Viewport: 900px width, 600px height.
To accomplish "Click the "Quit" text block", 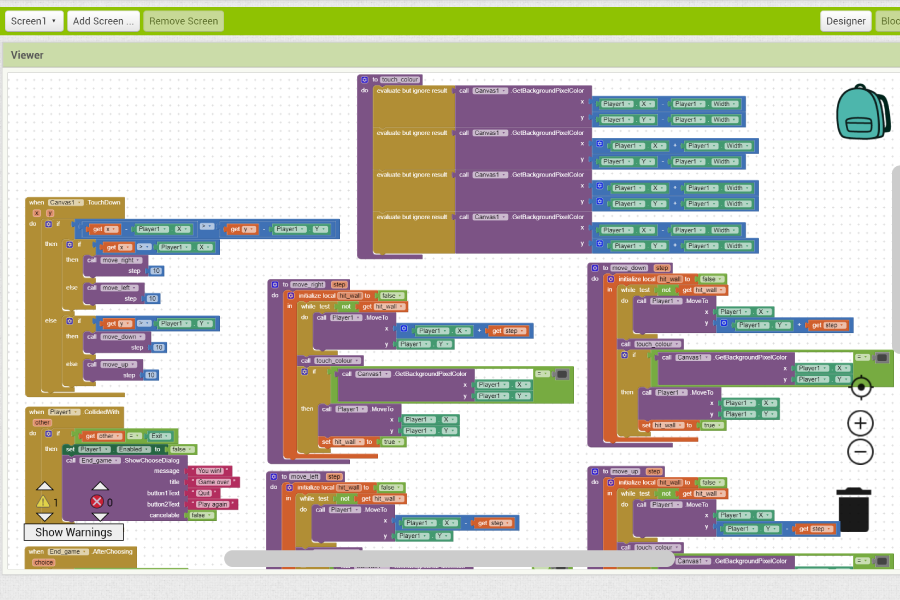I will click(204, 493).
